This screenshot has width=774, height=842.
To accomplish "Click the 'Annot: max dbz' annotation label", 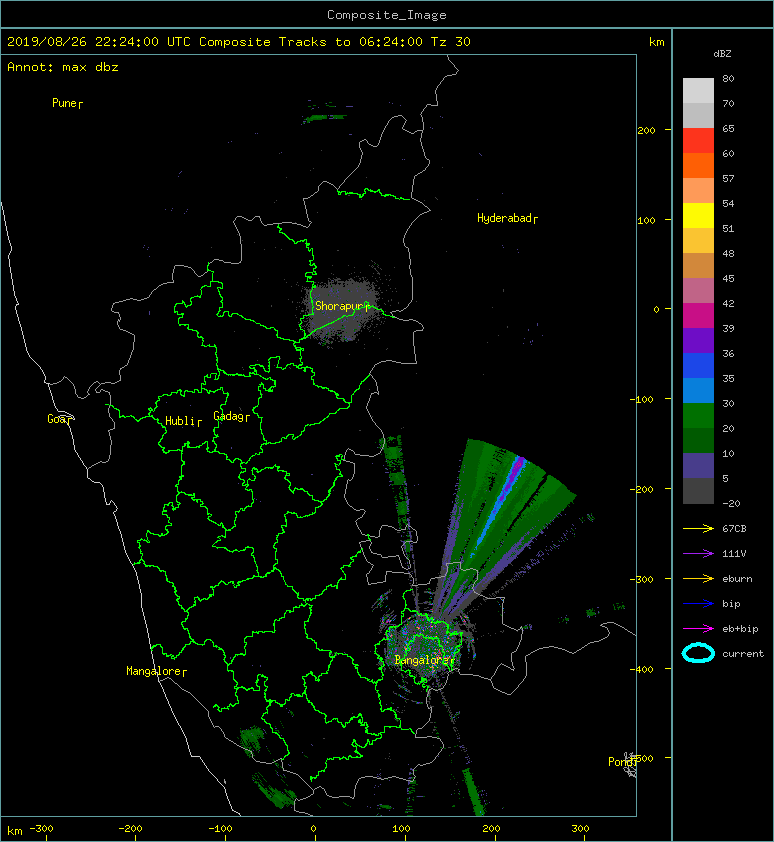I will click(63, 67).
